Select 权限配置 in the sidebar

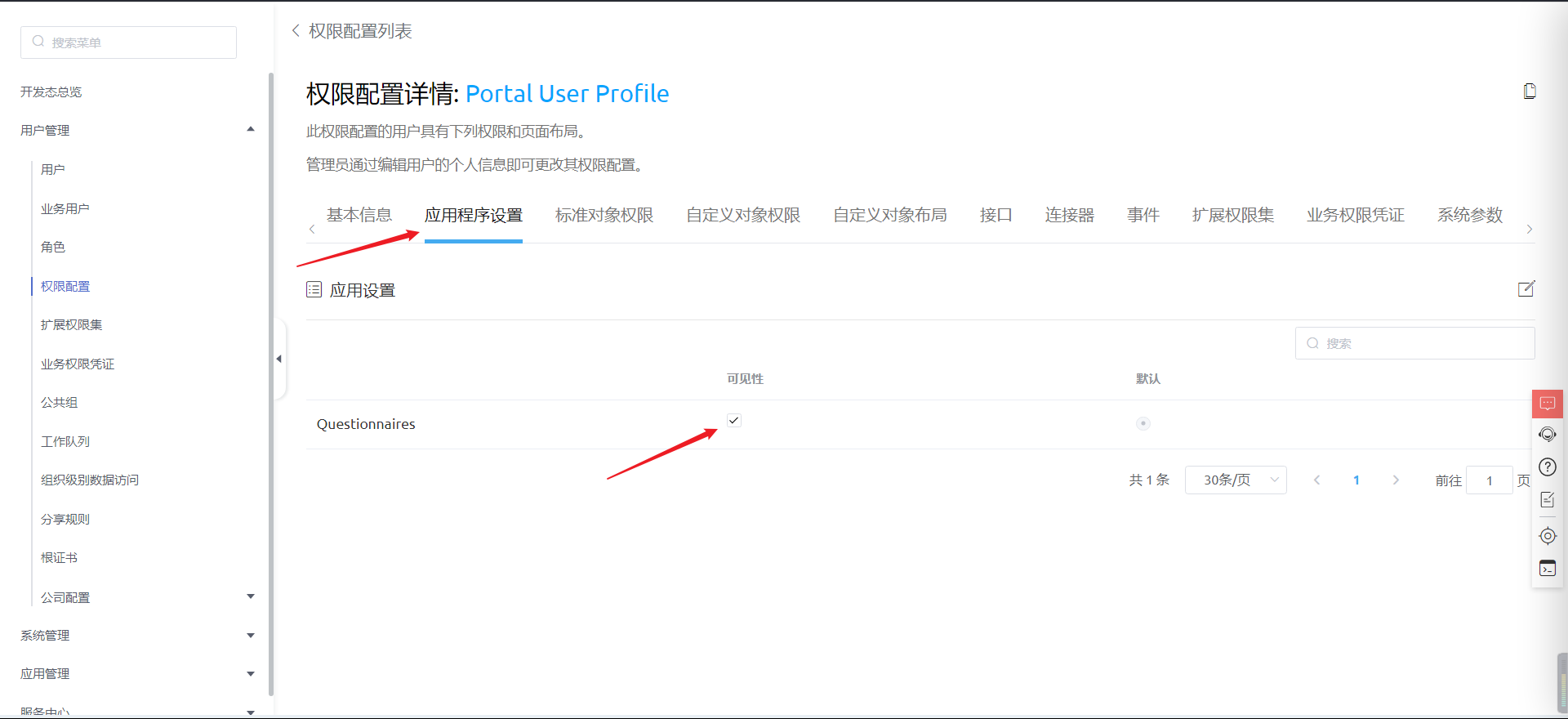pos(65,286)
